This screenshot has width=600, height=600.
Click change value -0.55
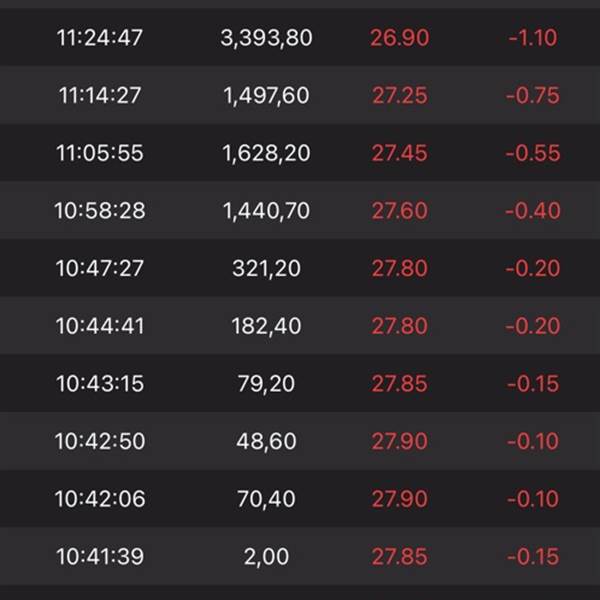533,153
